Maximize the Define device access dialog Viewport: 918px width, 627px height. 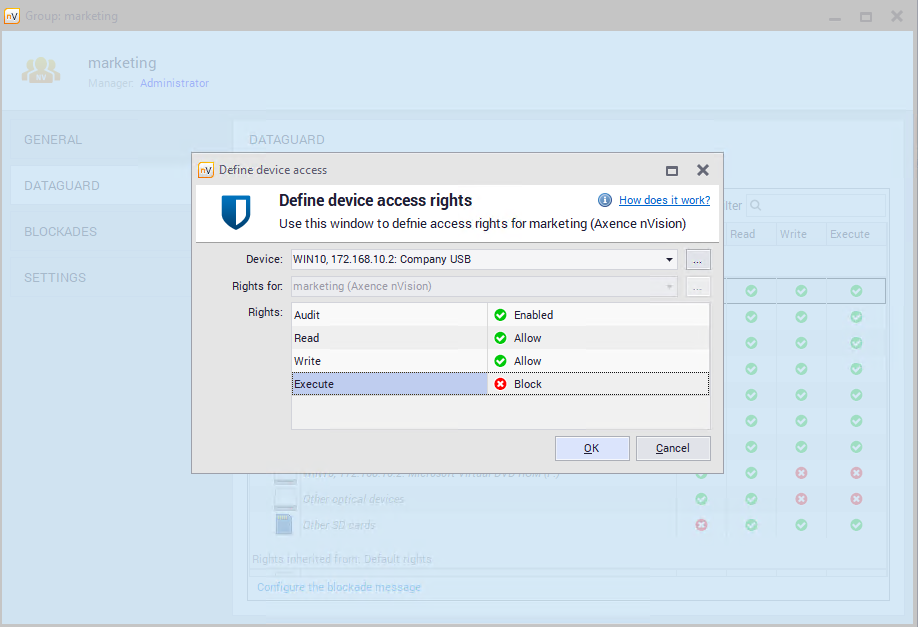pyautogui.click(x=672, y=170)
